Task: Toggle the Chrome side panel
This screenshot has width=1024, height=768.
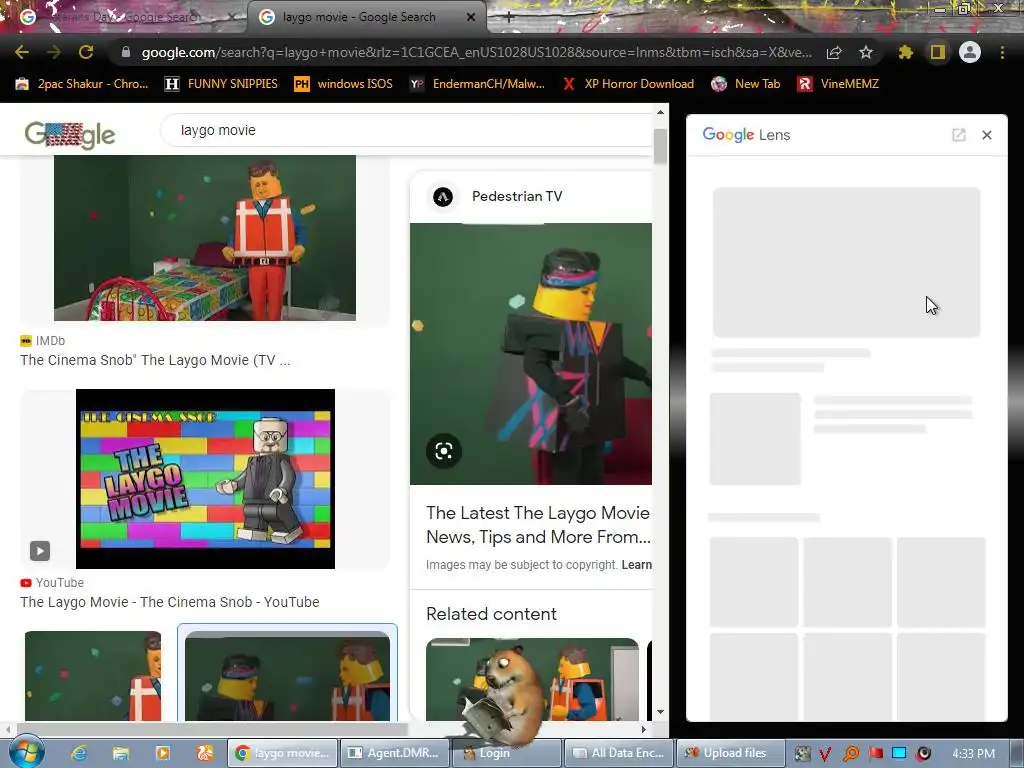Action: click(938, 52)
